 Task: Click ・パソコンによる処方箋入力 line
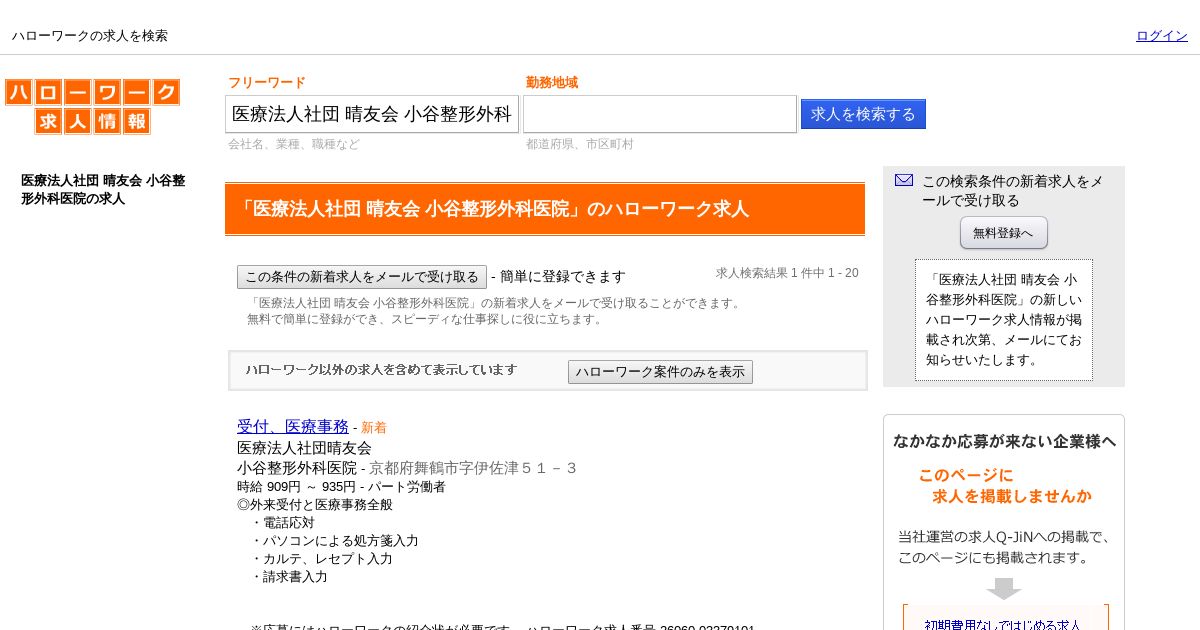click(334, 541)
